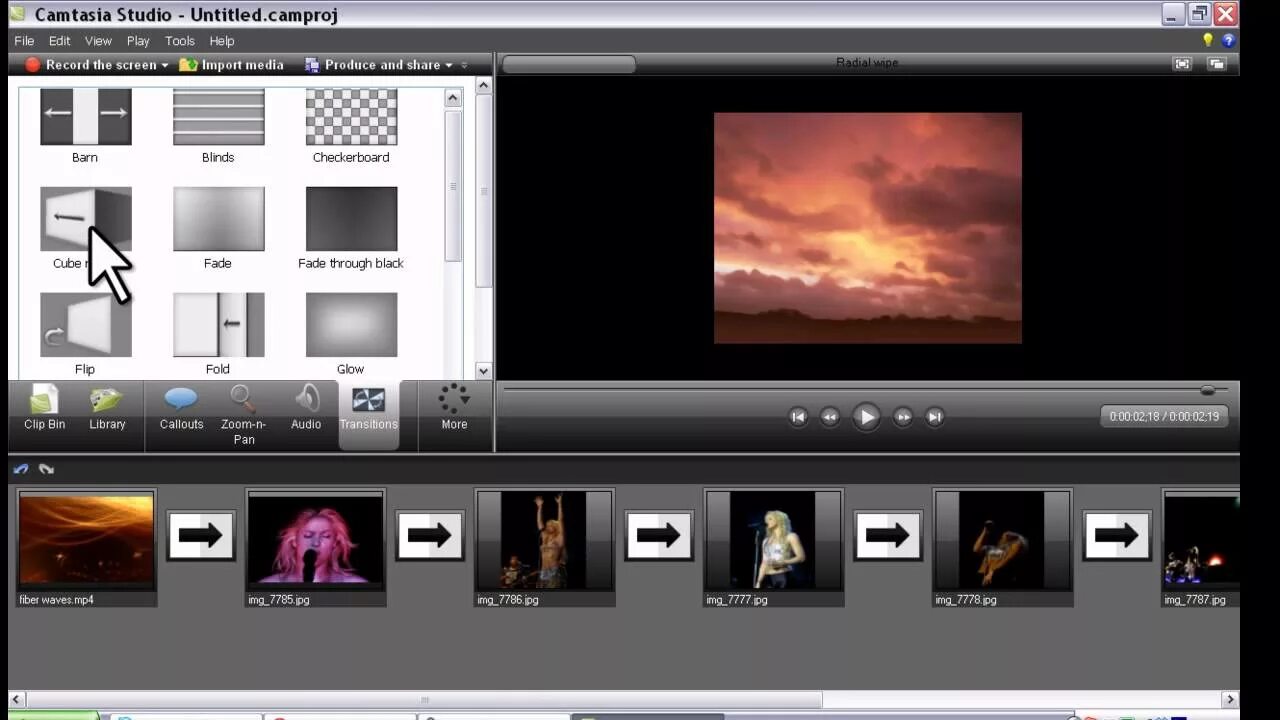Click Record the screen button

pos(91,65)
